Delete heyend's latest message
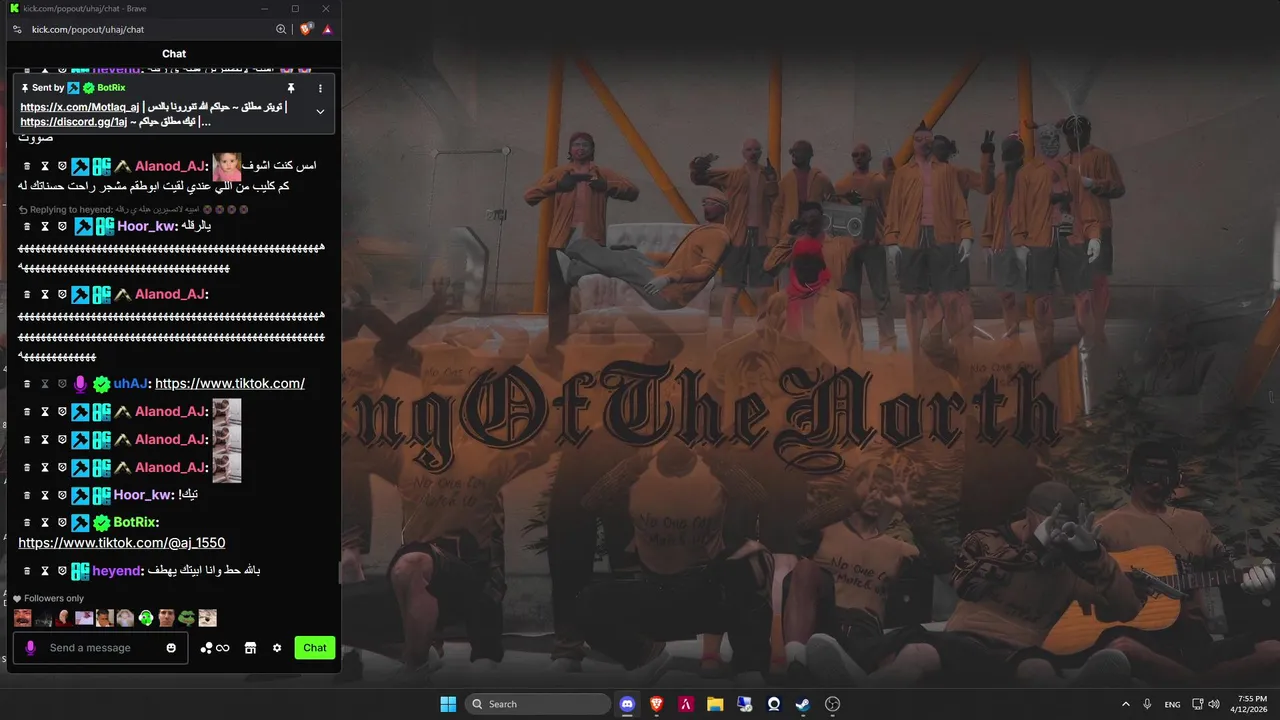The image size is (1280, 720). [x=27, y=570]
